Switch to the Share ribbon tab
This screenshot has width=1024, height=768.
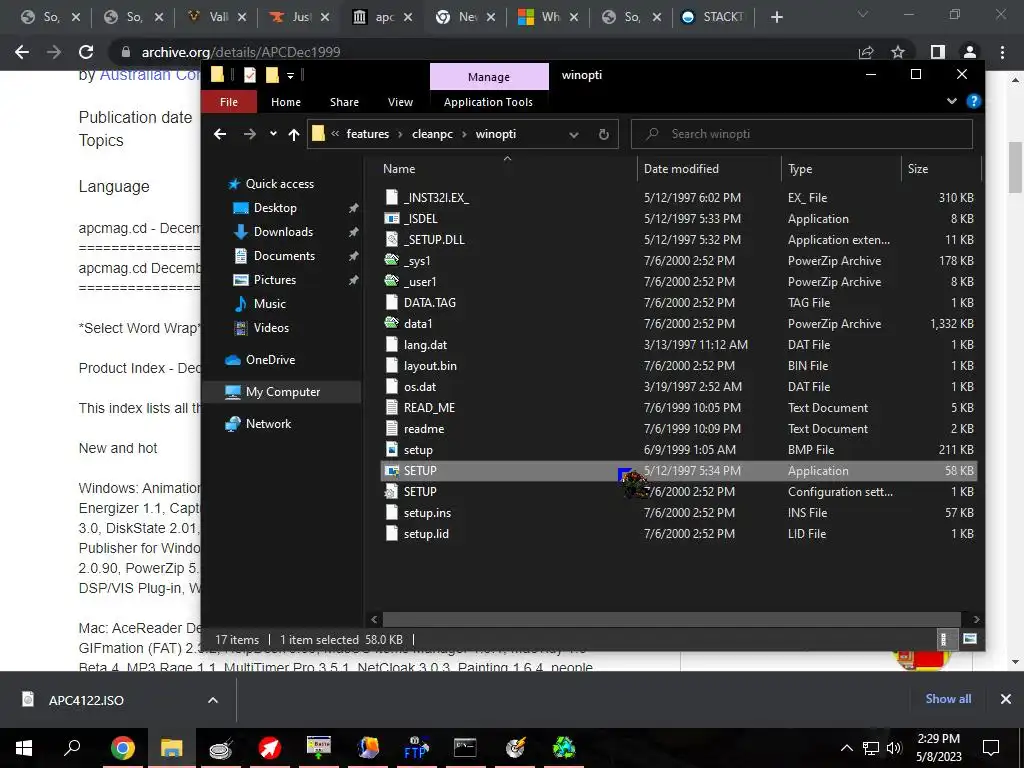(x=344, y=102)
